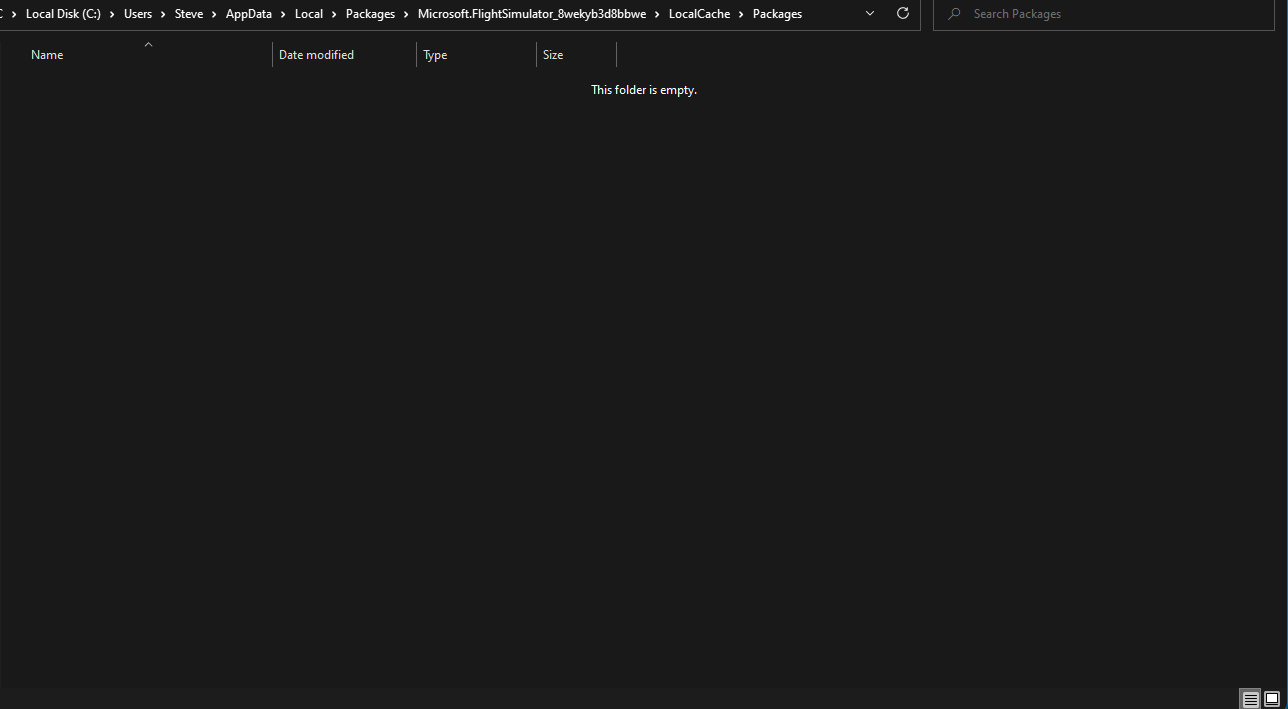Navigate to AppData breadcrumb segment
Viewport: 1288px width, 709px height.
coord(249,14)
